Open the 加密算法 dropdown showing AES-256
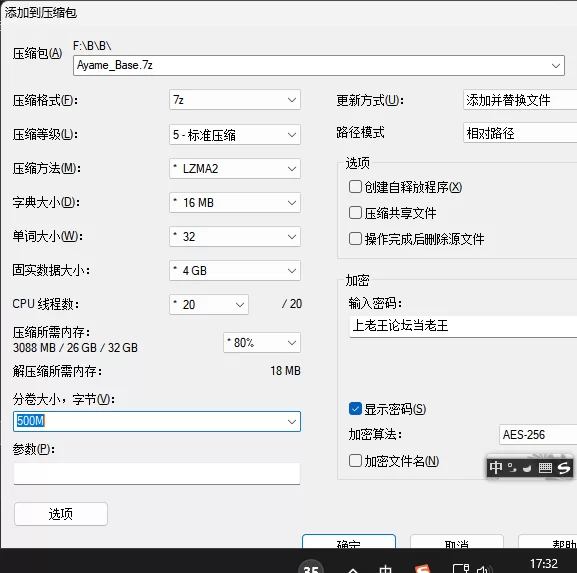 (538, 435)
